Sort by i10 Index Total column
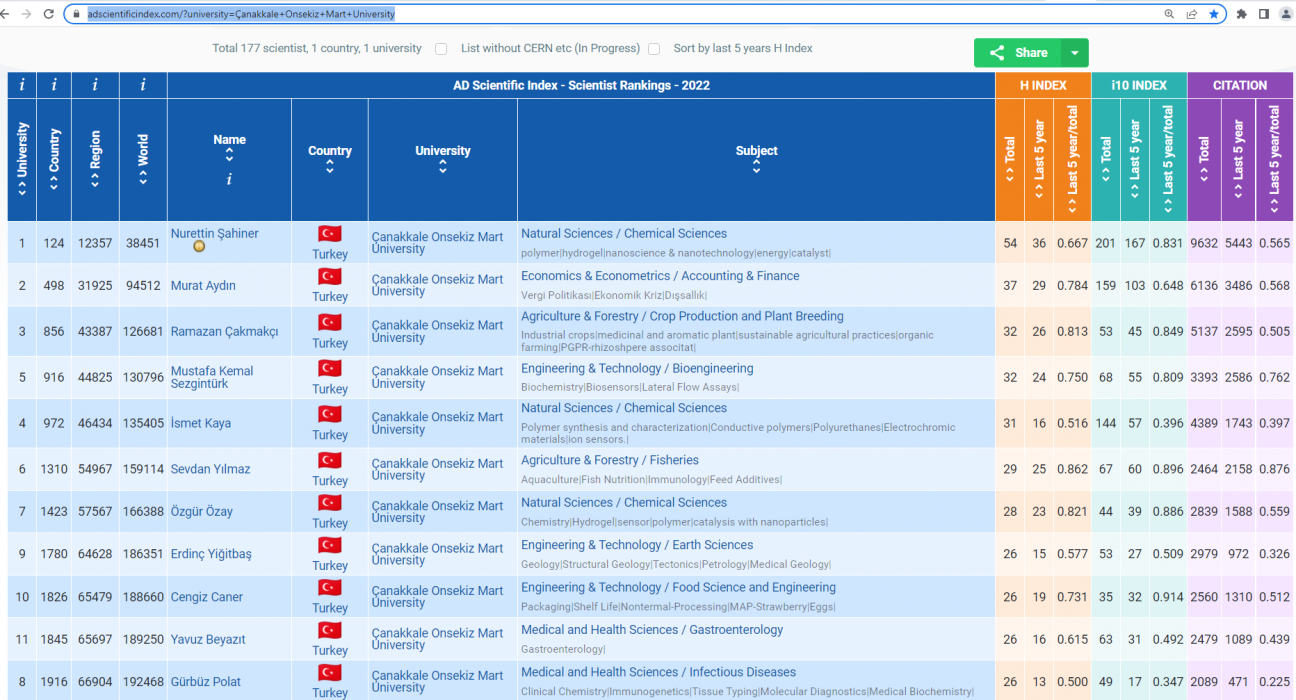1296x700 pixels. [1106, 159]
